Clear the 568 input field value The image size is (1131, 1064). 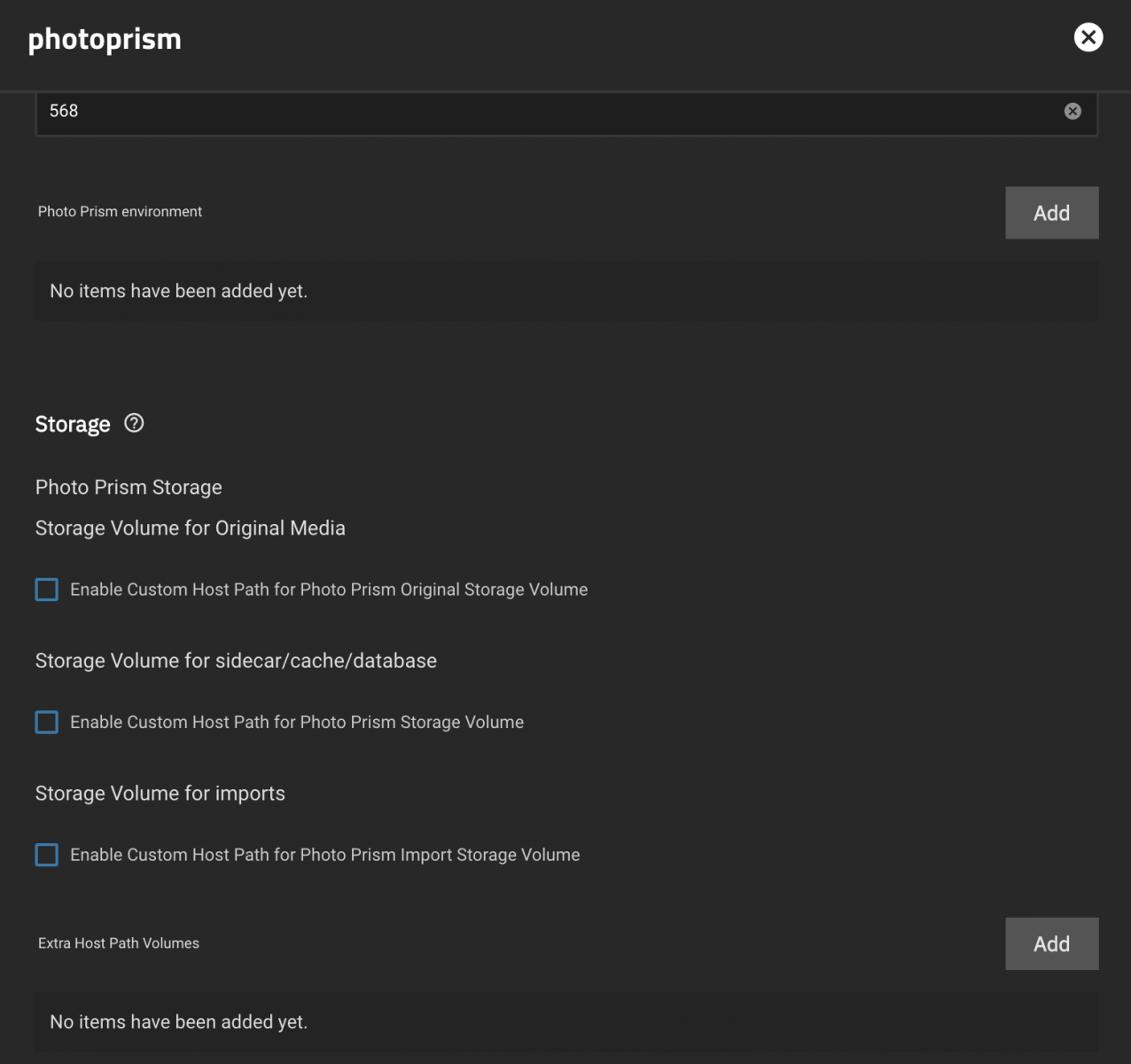(1072, 111)
